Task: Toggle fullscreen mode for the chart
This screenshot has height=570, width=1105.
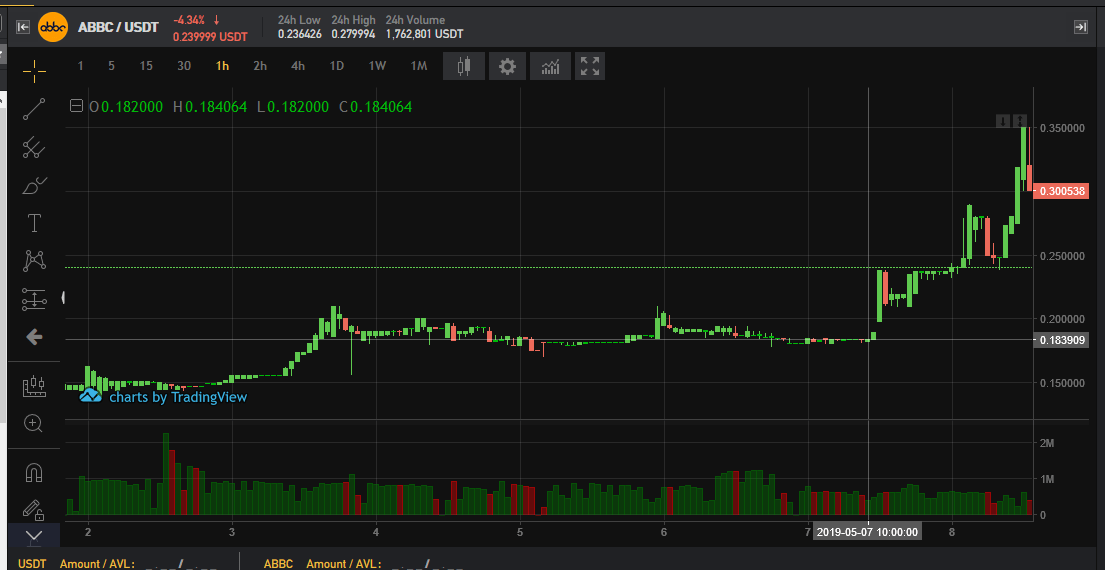Action: coord(590,66)
